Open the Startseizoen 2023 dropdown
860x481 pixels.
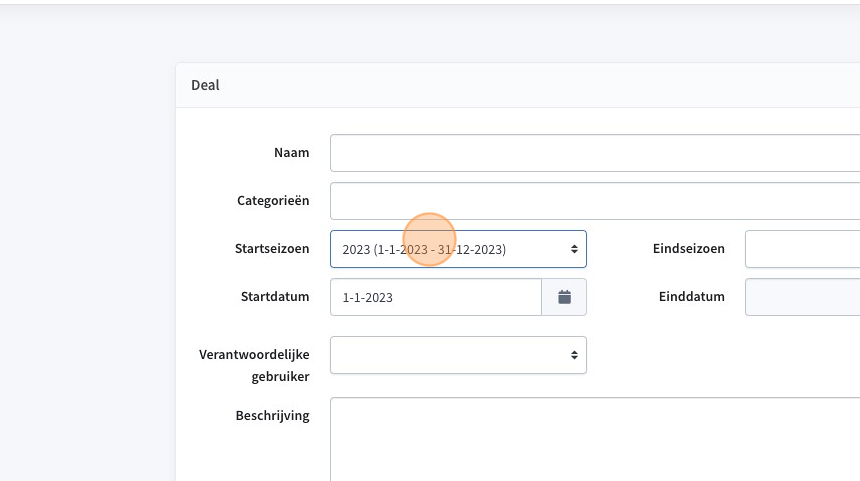[x=459, y=250]
